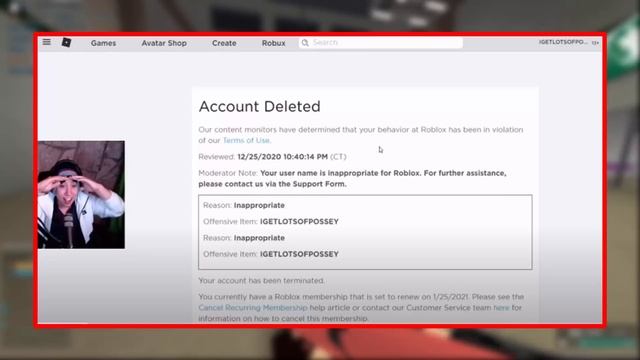640x360 pixels.
Task: Click the Moderator Note text
Action: tap(352, 178)
